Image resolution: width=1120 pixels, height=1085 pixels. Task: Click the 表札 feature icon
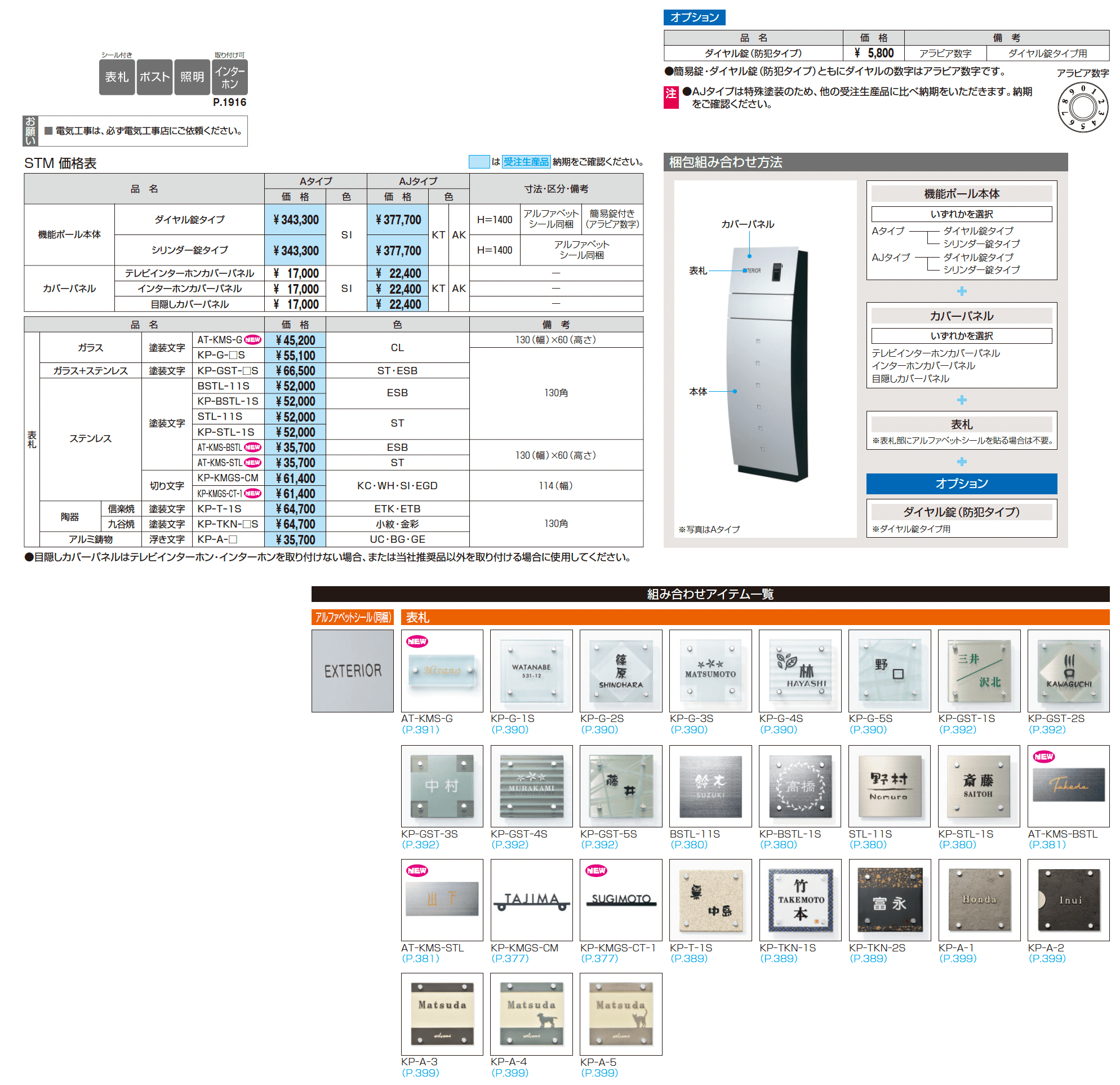[117, 77]
